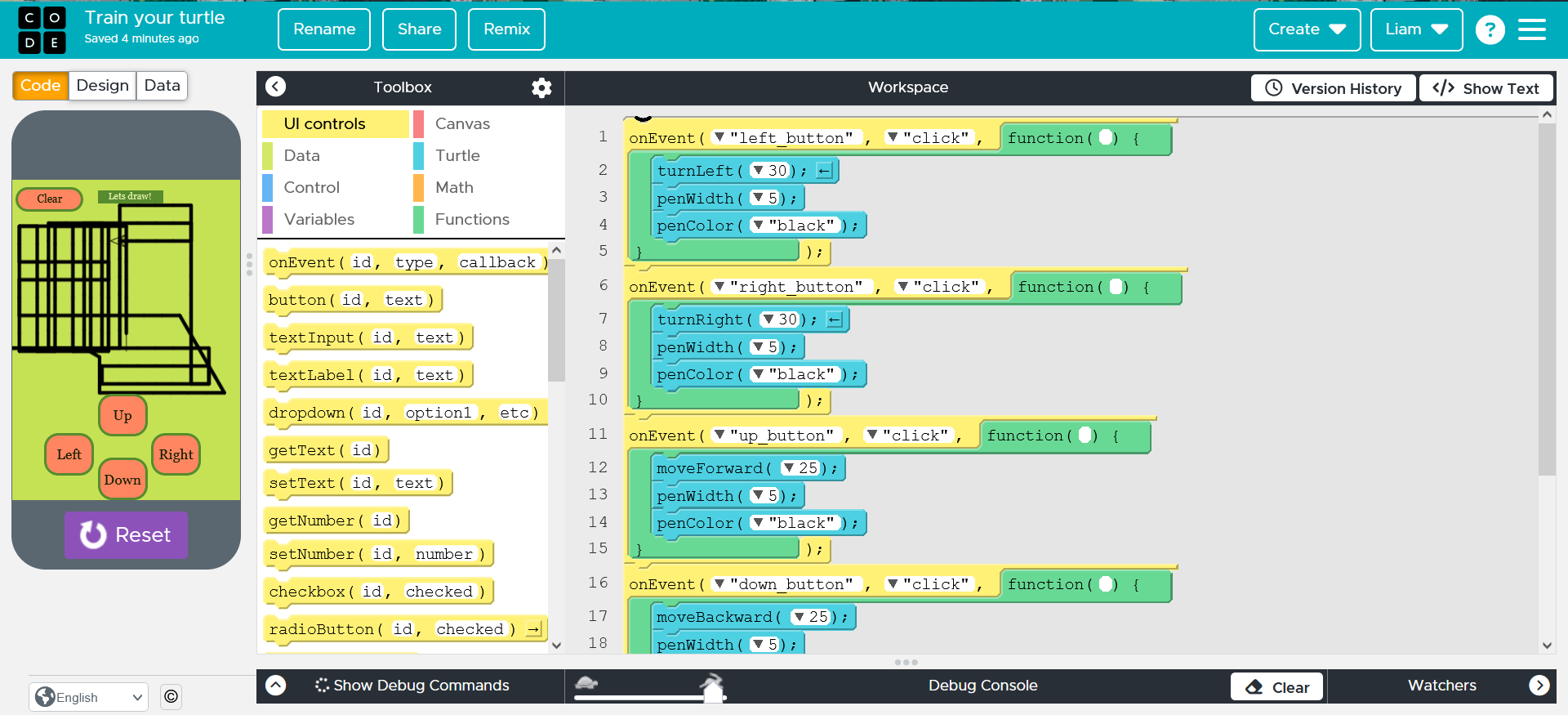Expand the Watchers panel arrow
Screen dimensions: 1568x715
[x=1539, y=686]
